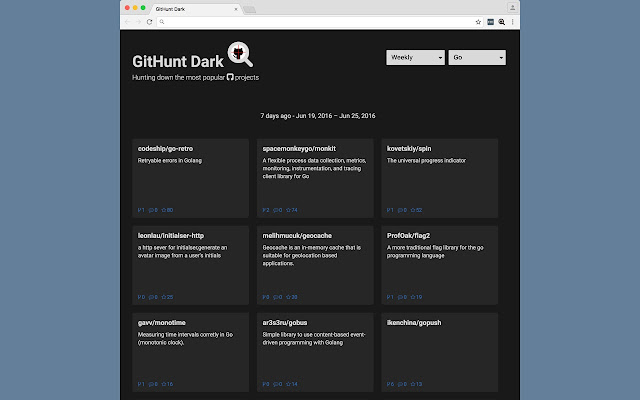This screenshot has width=640, height=400.
Task: Open the gavv/monotime repository link
Action: click(x=162, y=322)
